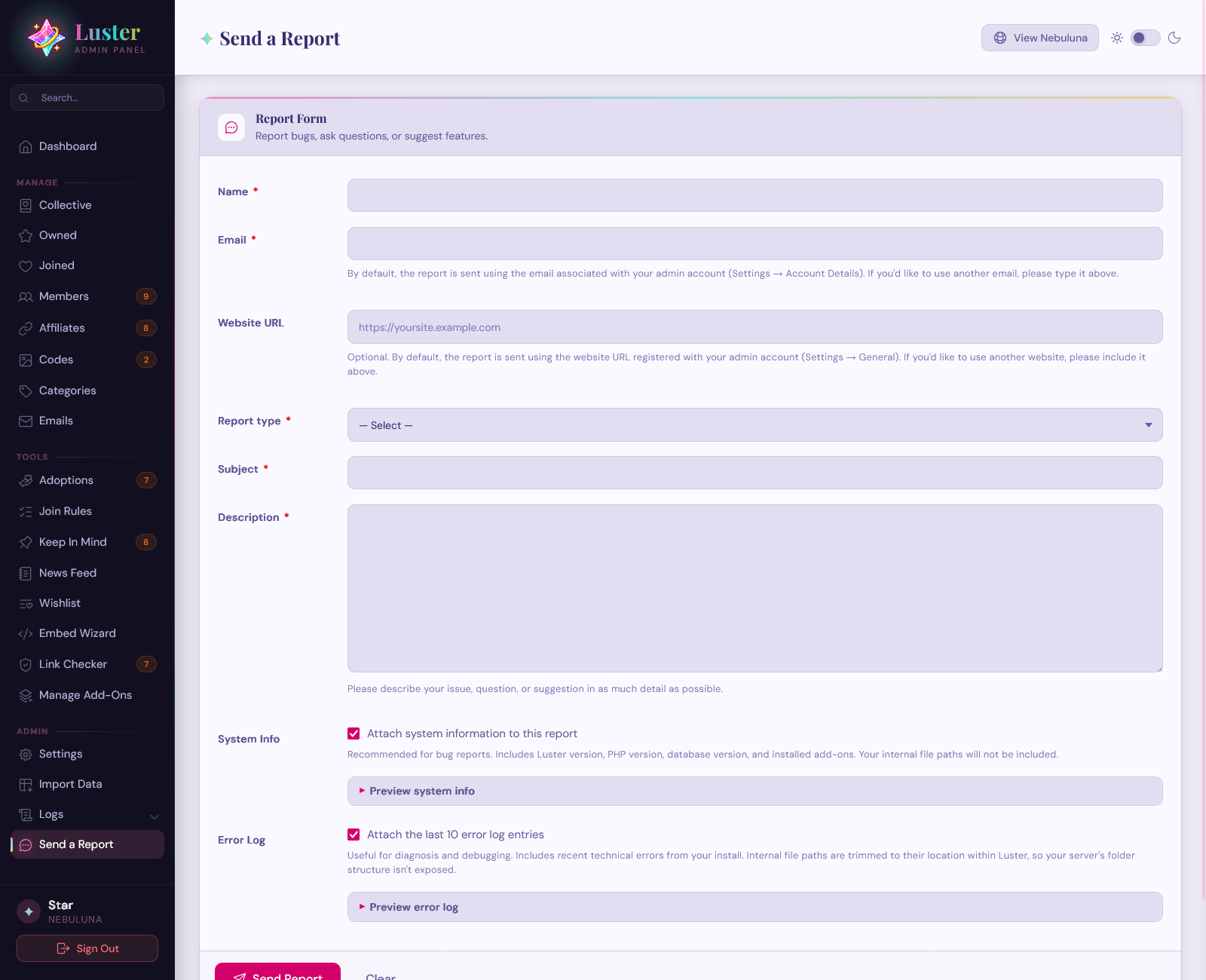Click the Luster star logo icon
This screenshot has height=980, width=1206.
(x=46, y=38)
